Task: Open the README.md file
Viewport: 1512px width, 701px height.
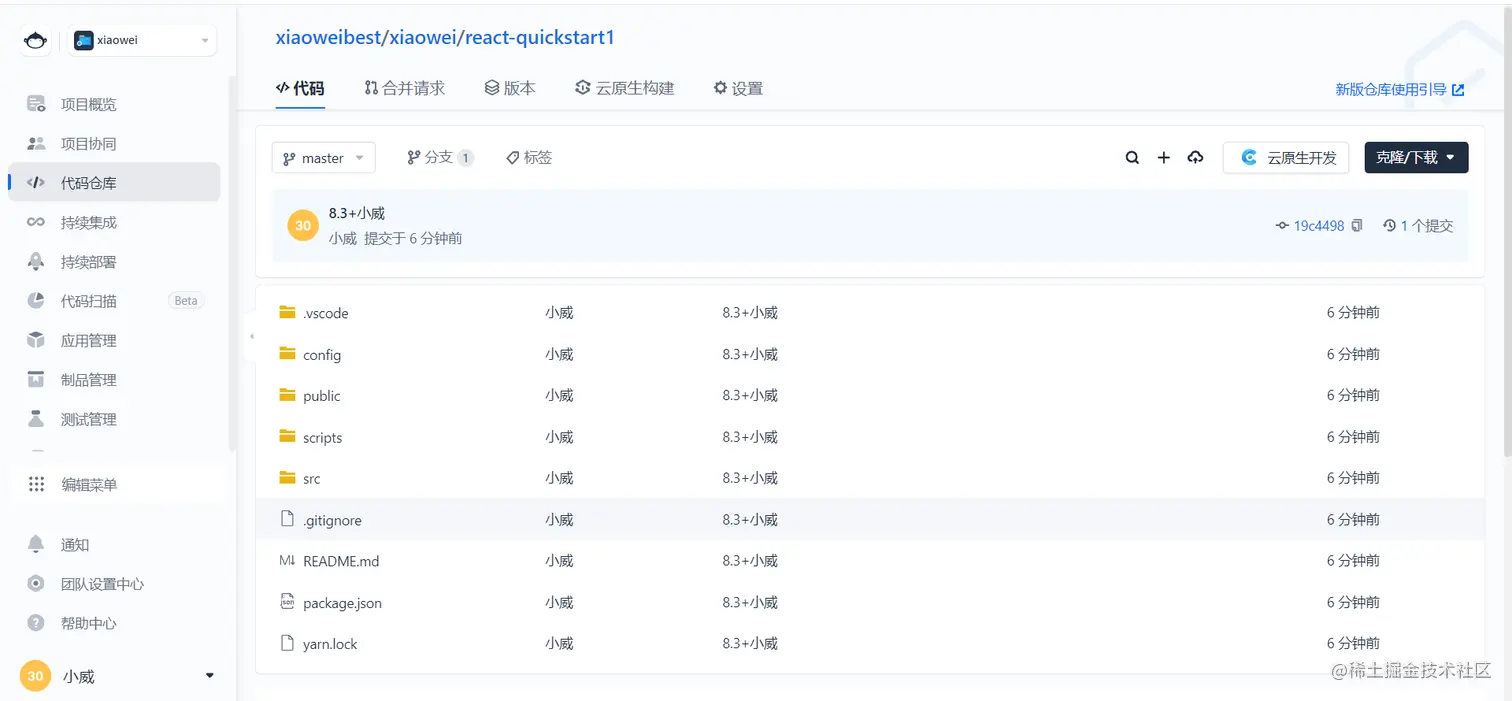Action: (341, 561)
